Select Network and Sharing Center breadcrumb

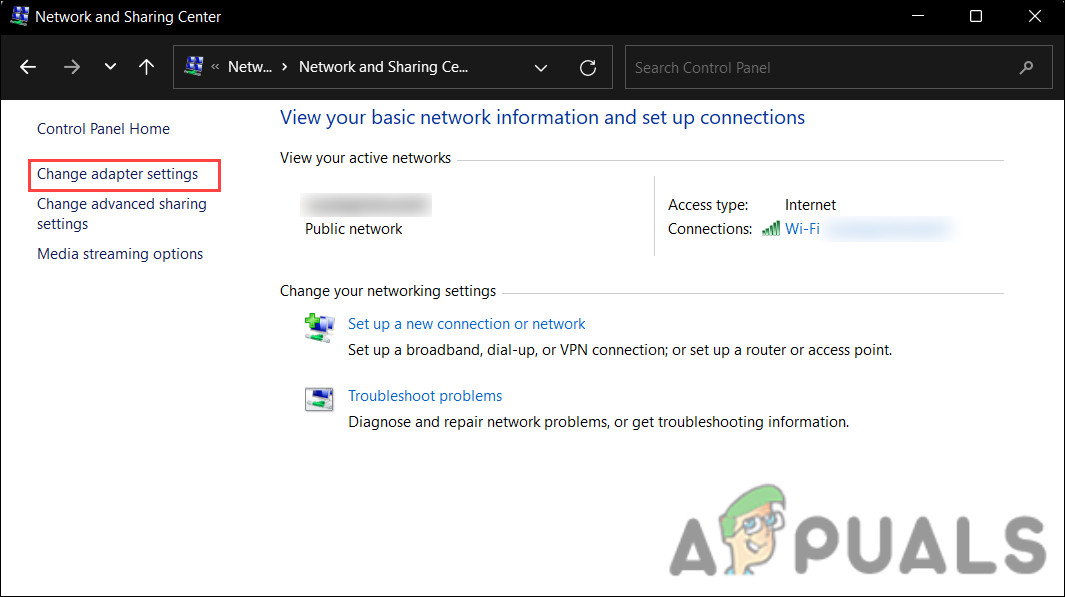coord(383,67)
